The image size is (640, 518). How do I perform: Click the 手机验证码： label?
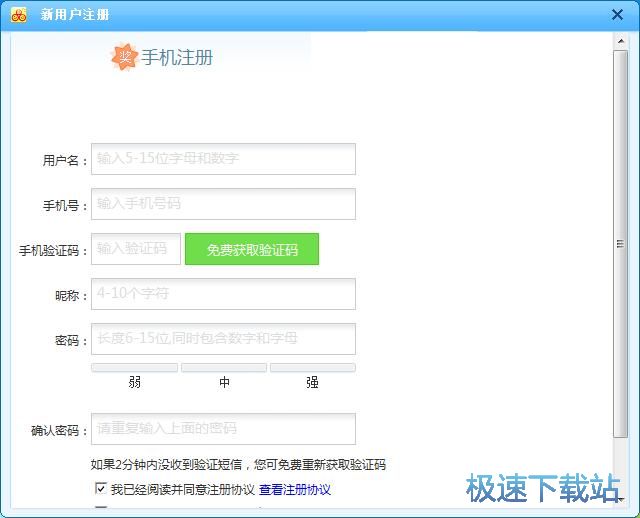click(53, 250)
